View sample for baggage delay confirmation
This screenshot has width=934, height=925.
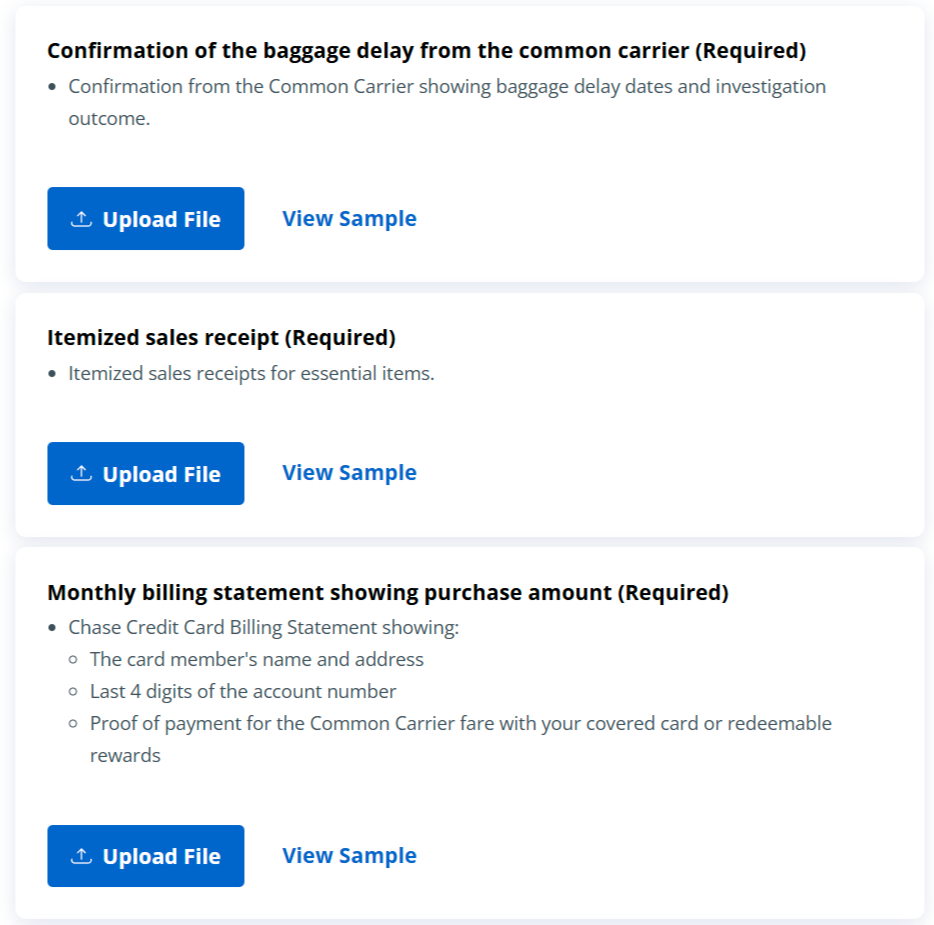pyautogui.click(x=349, y=219)
